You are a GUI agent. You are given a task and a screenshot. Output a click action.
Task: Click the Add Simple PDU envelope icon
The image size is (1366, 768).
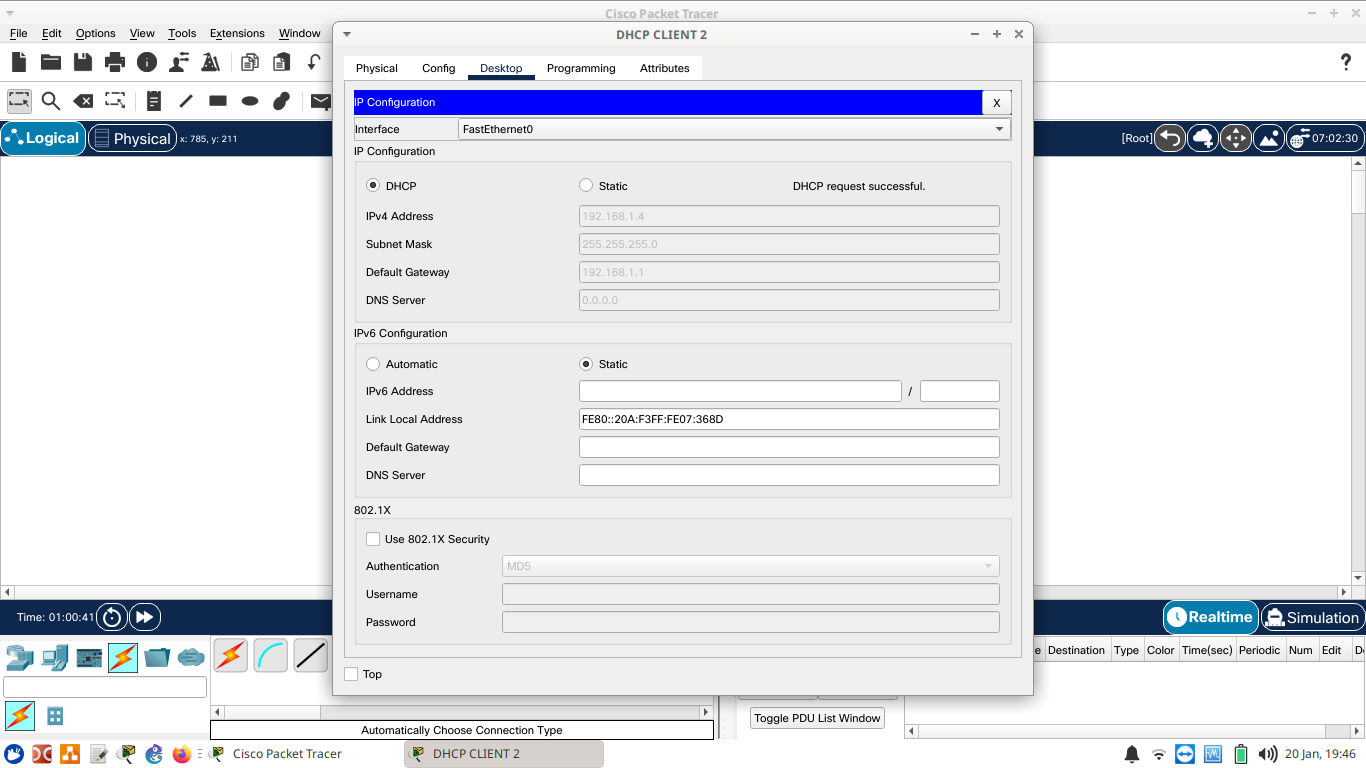pos(321,100)
